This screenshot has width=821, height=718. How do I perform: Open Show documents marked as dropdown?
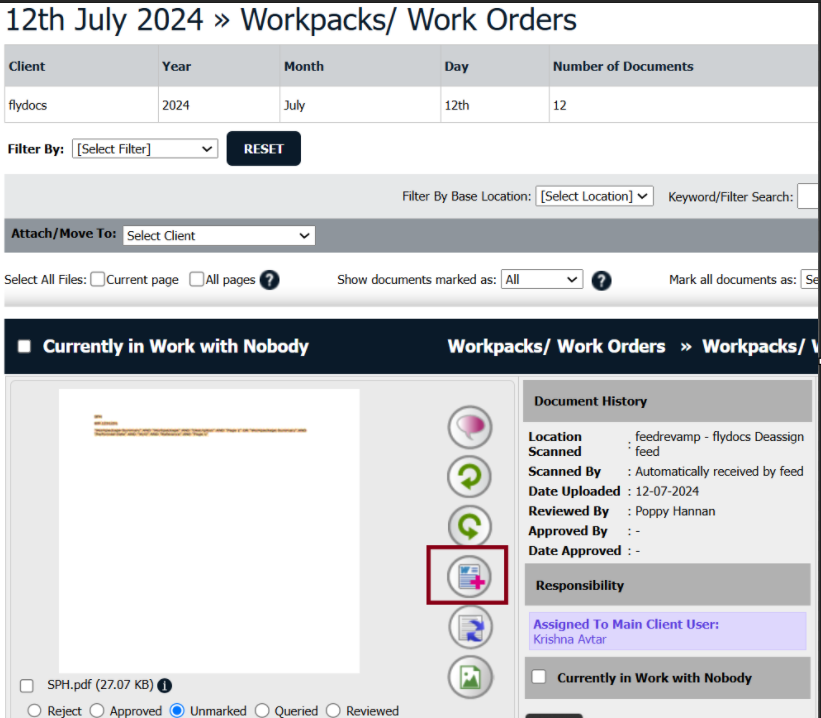(x=542, y=280)
